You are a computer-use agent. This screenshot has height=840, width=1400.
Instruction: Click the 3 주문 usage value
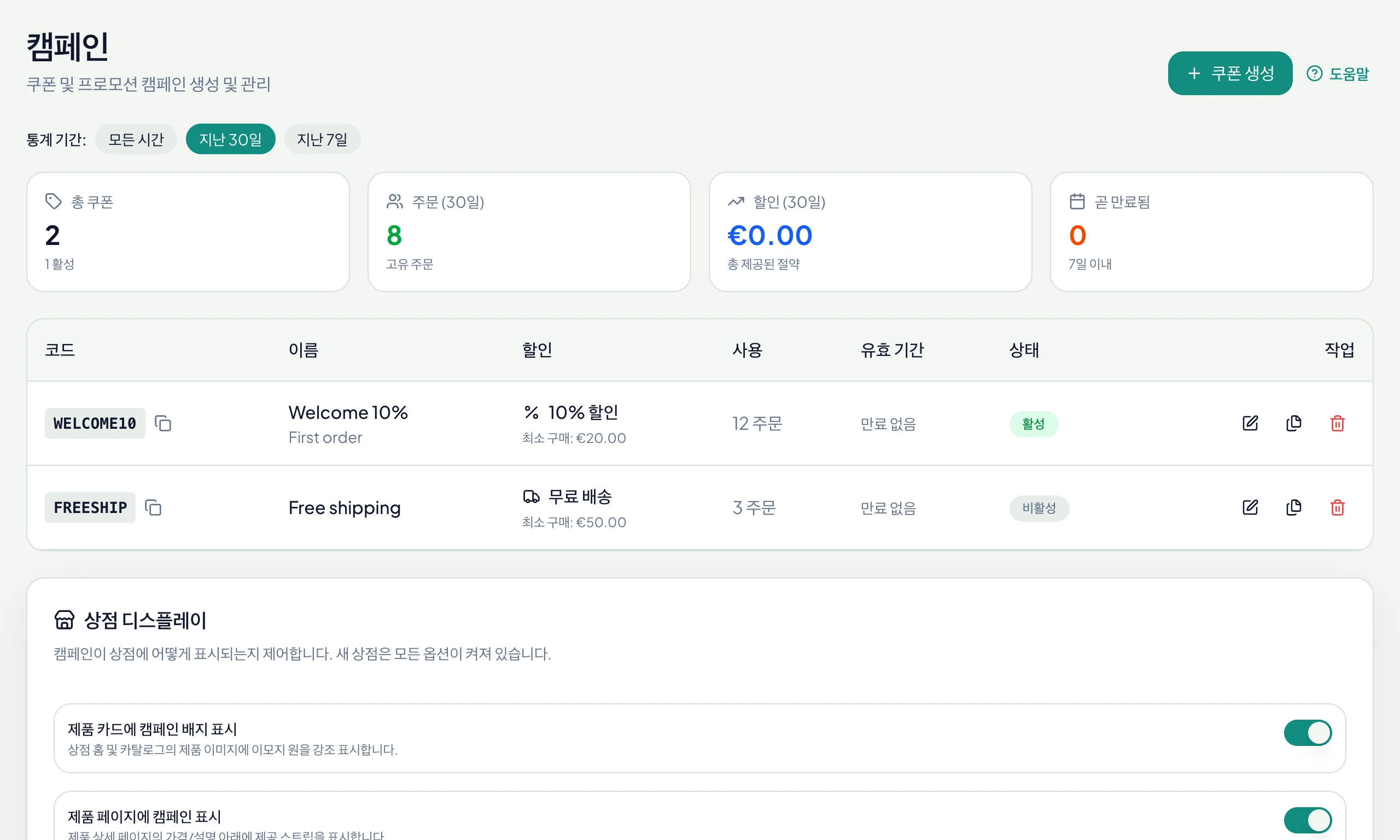(754, 507)
